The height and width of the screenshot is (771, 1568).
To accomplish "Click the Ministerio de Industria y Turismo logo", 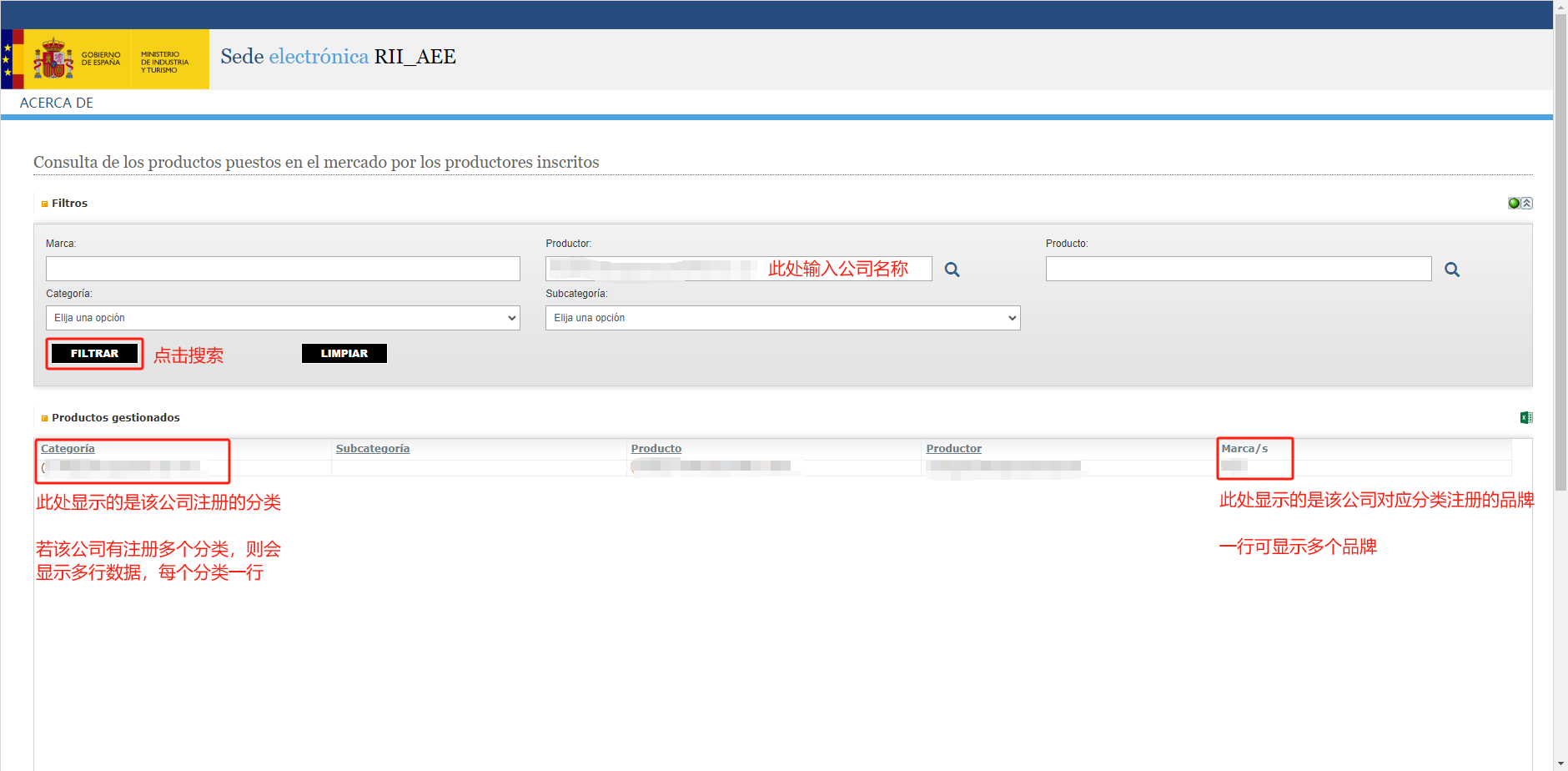I will point(165,62).
